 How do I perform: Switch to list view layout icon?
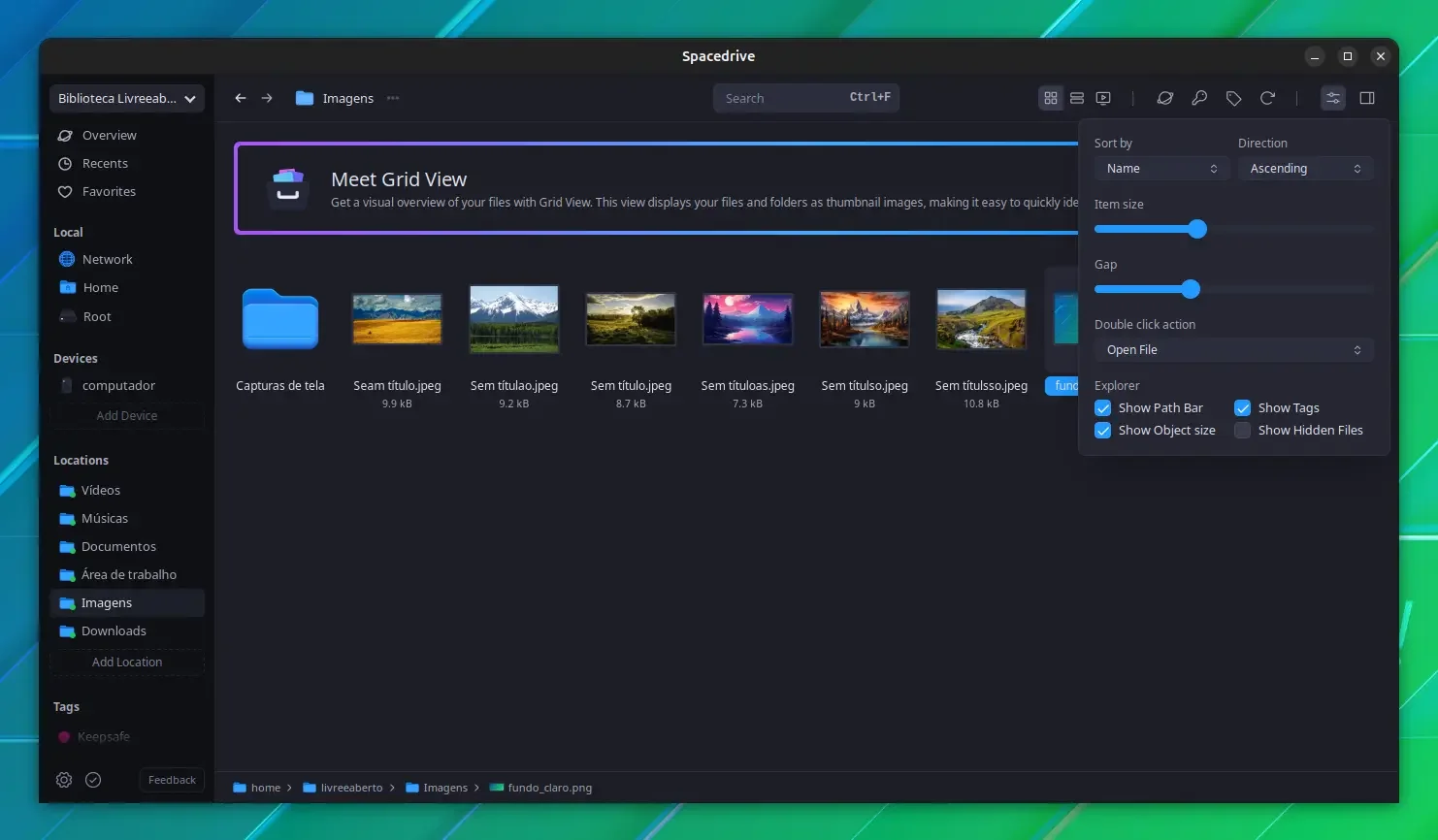coord(1077,98)
